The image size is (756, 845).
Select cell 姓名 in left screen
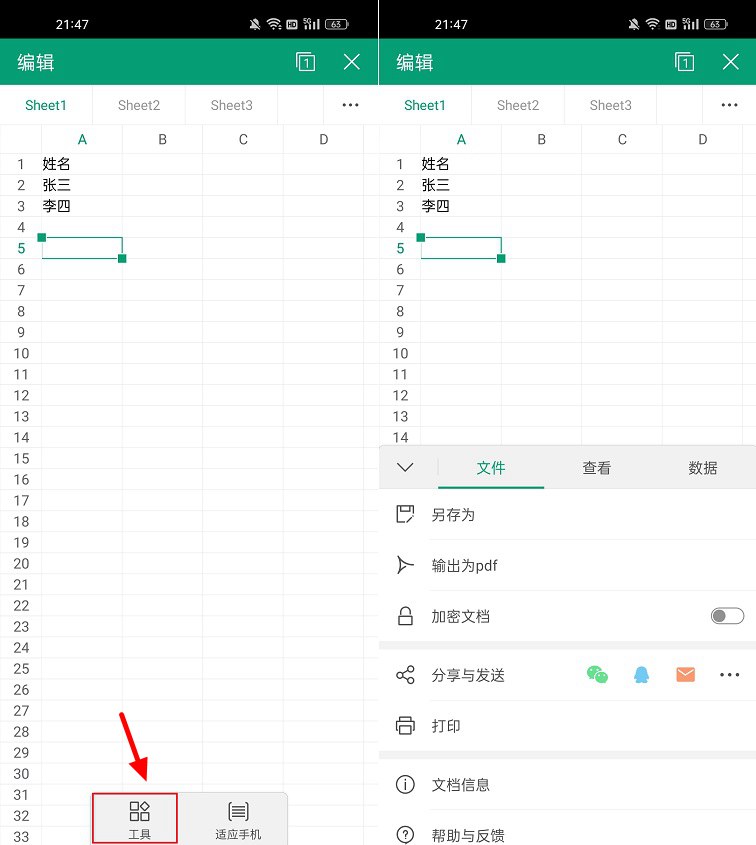click(82, 164)
